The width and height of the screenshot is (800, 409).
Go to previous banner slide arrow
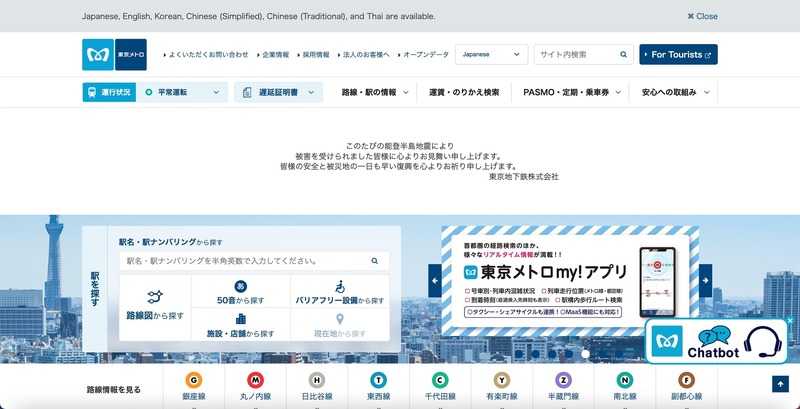click(x=435, y=281)
